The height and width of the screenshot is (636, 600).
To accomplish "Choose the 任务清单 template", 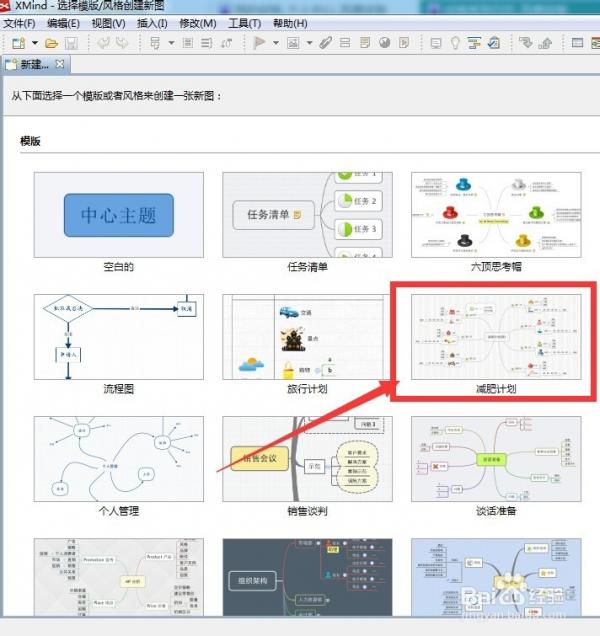I will 308,215.
